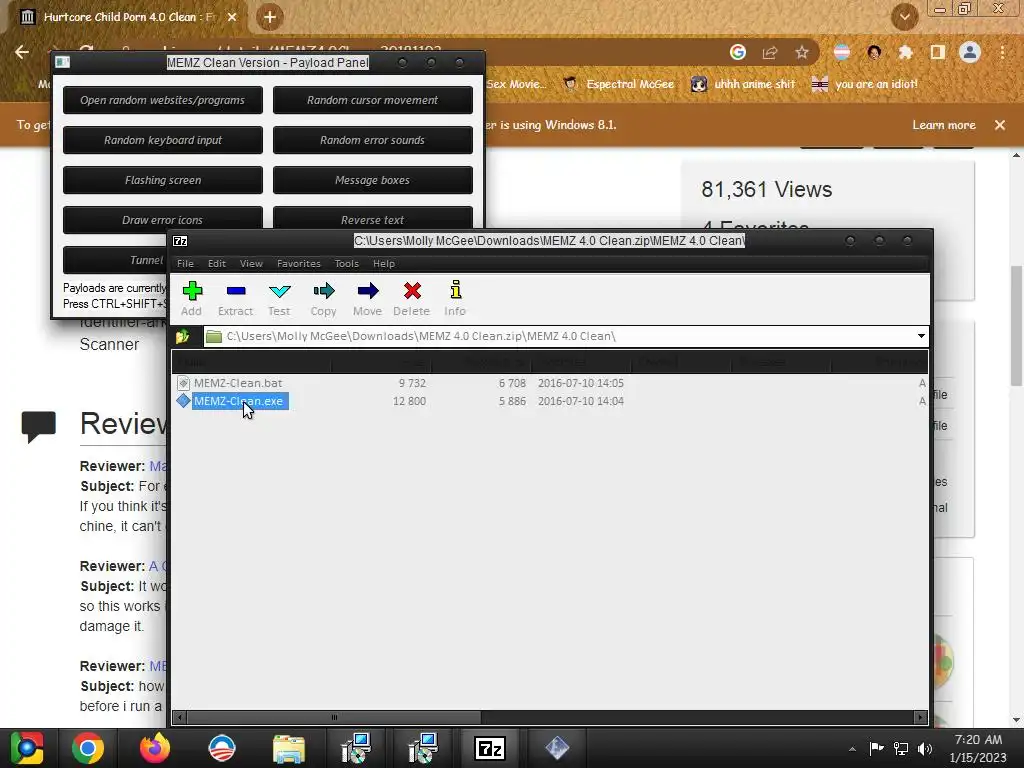Click Learn more in the Chrome infobar

[x=944, y=125]
